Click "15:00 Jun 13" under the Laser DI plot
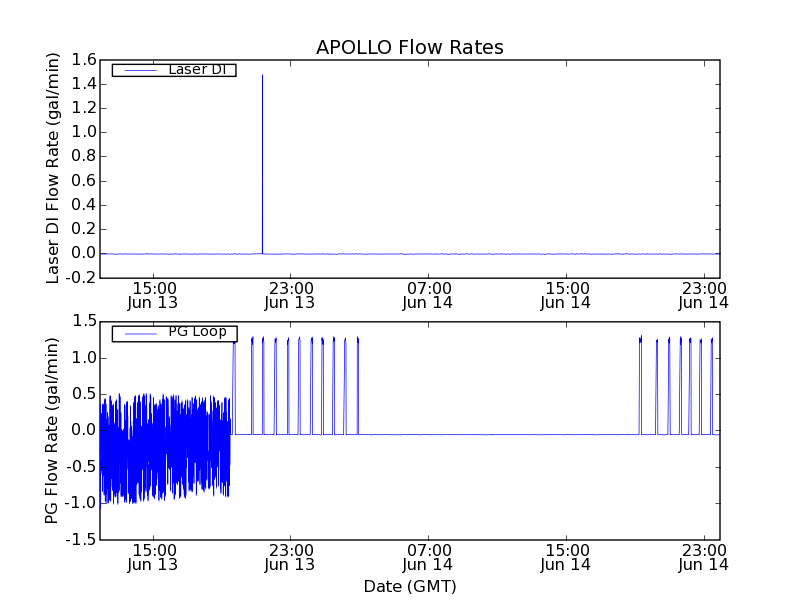Viewport: 800px width, 600px height. [x=153, y=296]
